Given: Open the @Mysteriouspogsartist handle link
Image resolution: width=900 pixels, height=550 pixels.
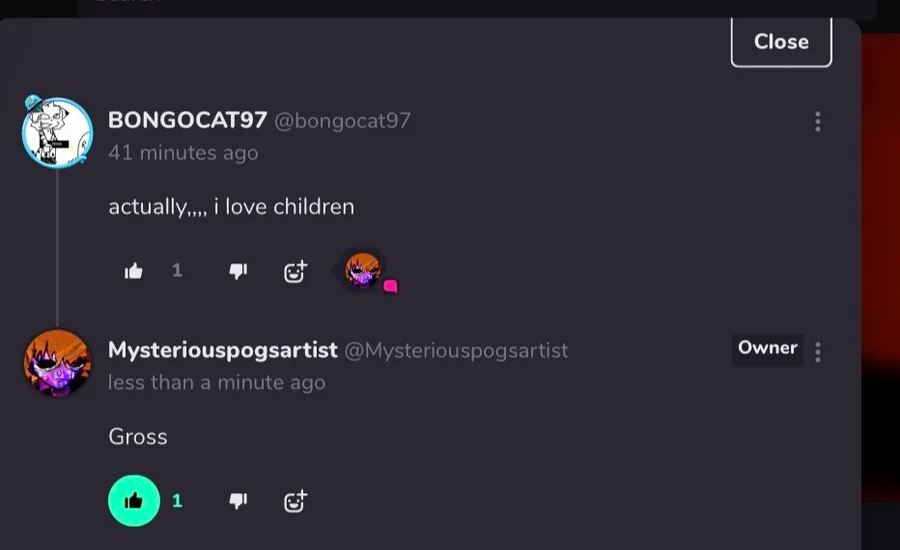Looking at the screenshot, I should [x=456, y=350].
